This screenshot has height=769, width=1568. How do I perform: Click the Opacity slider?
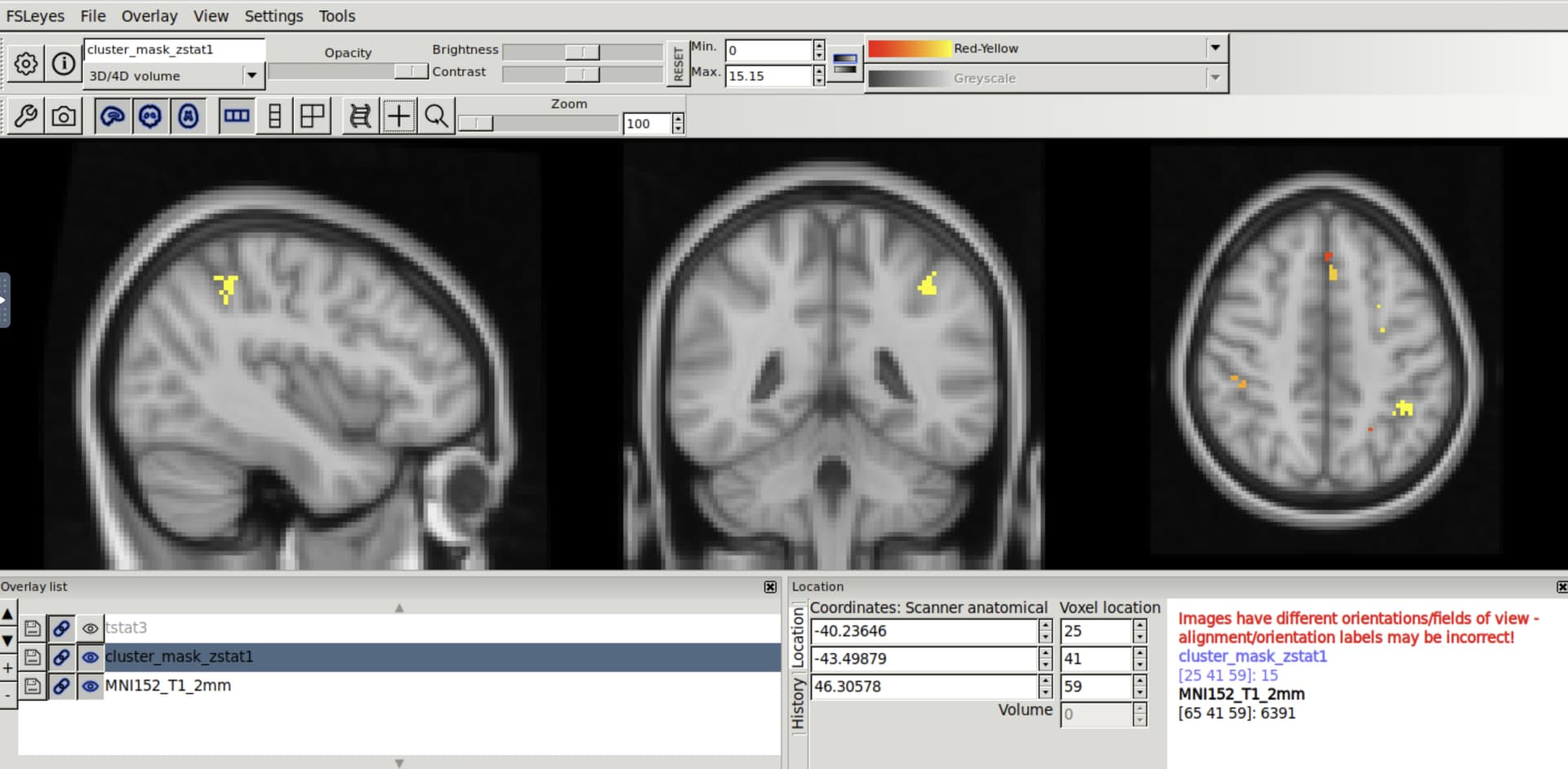(348, 72)
